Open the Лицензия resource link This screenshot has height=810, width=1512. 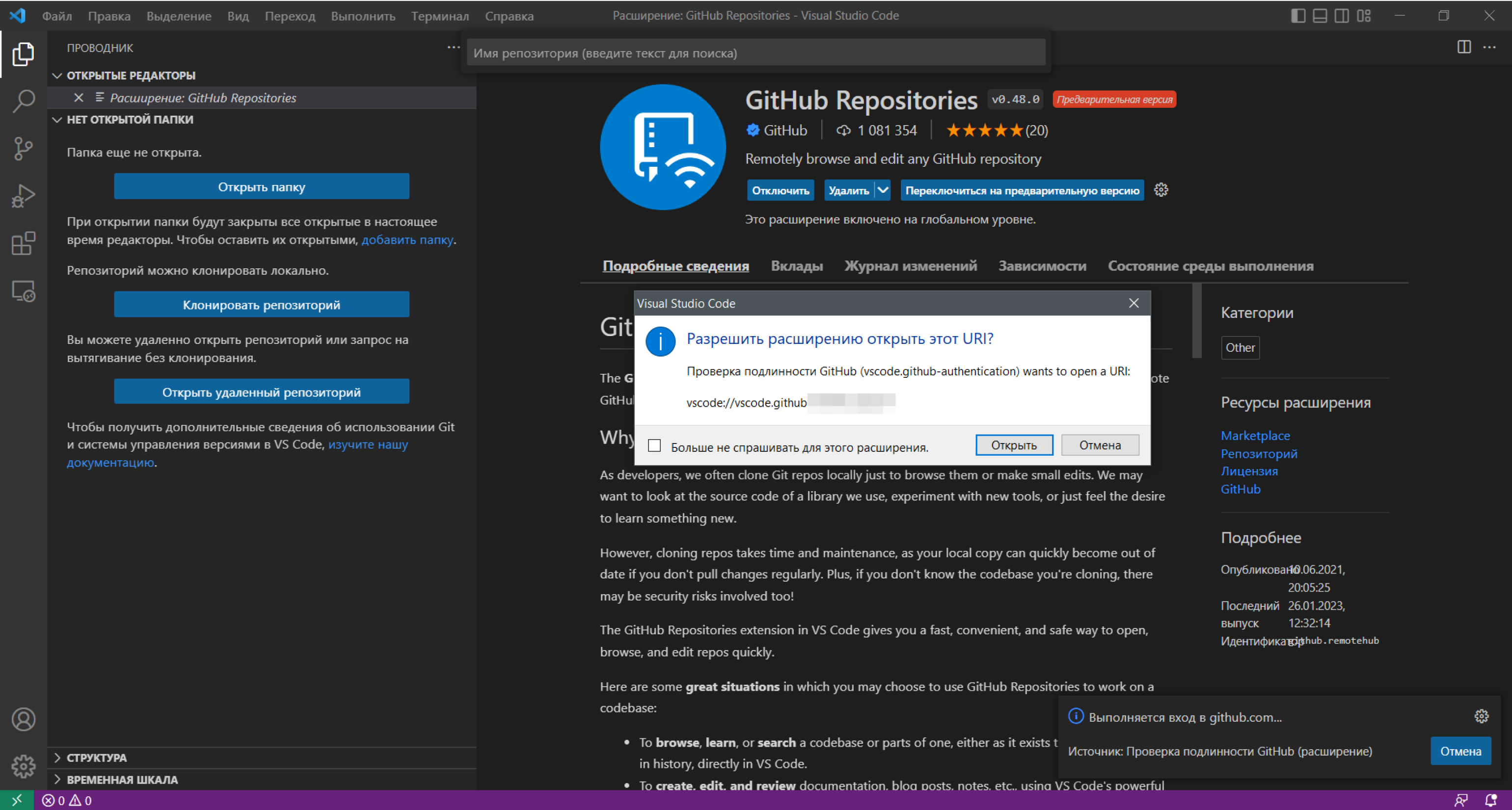[1249, 471]
